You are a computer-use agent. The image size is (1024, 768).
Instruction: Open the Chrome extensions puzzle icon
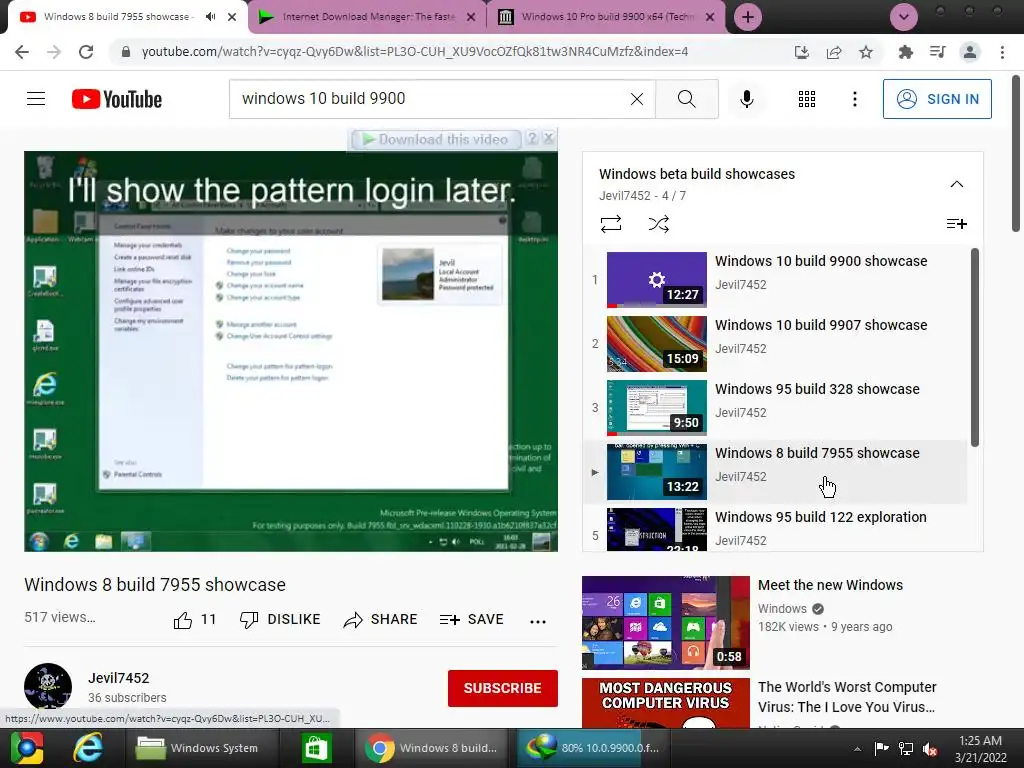pos(905,52)
